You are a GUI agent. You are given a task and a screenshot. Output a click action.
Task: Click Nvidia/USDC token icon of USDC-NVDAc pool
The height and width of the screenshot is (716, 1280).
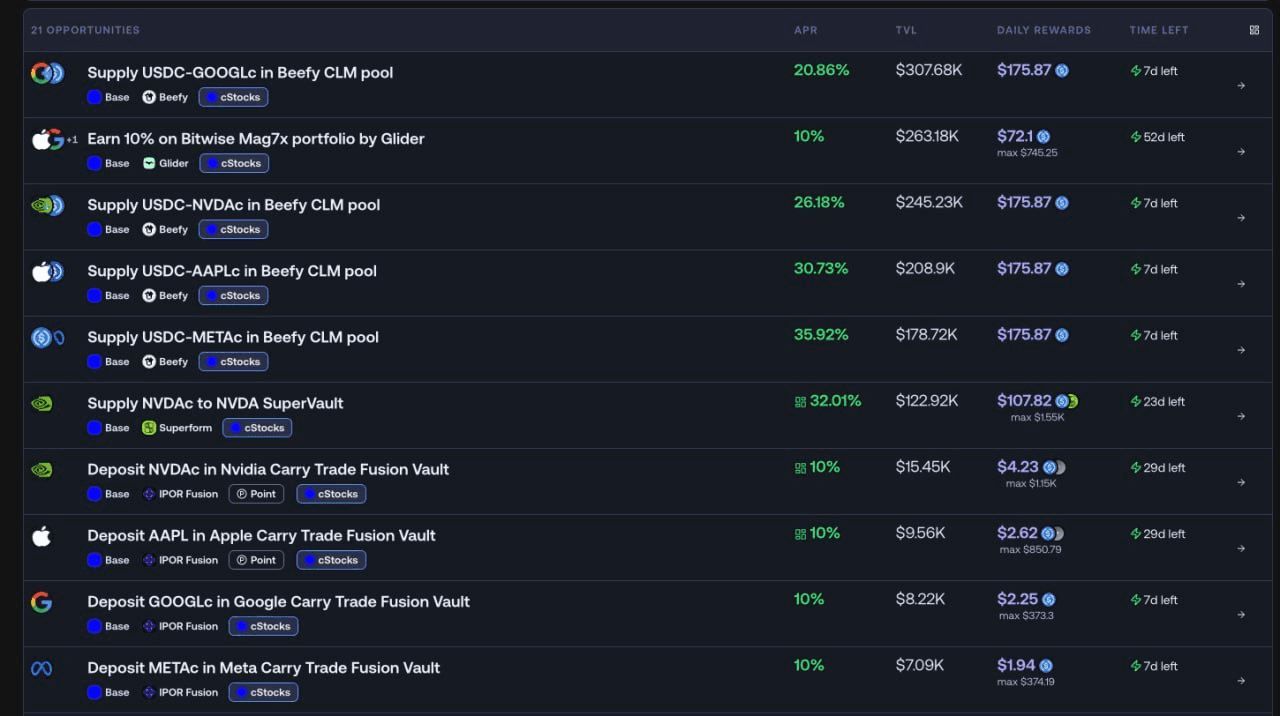(x=47, y=205)
